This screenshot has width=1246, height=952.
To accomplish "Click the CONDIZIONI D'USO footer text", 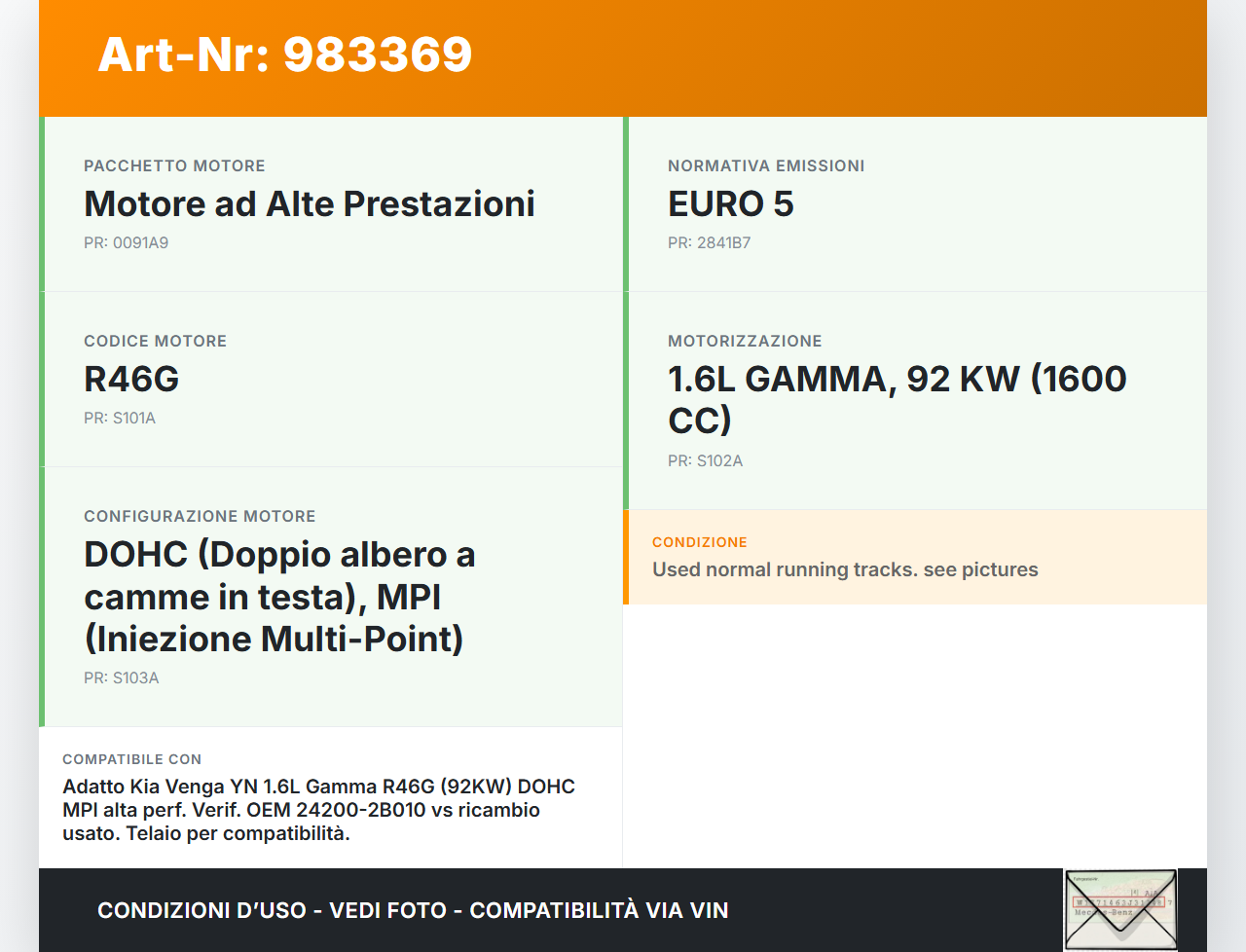I will pos(413,910).
